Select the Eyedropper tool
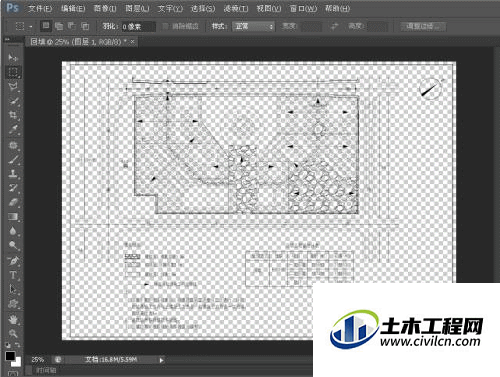 click(13, 129)
